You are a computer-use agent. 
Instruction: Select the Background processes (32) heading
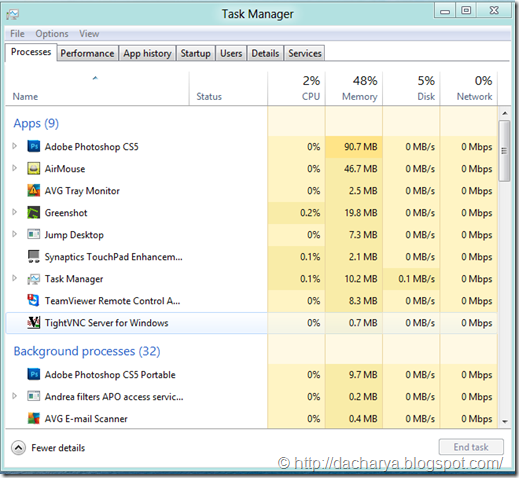point(87,351)
